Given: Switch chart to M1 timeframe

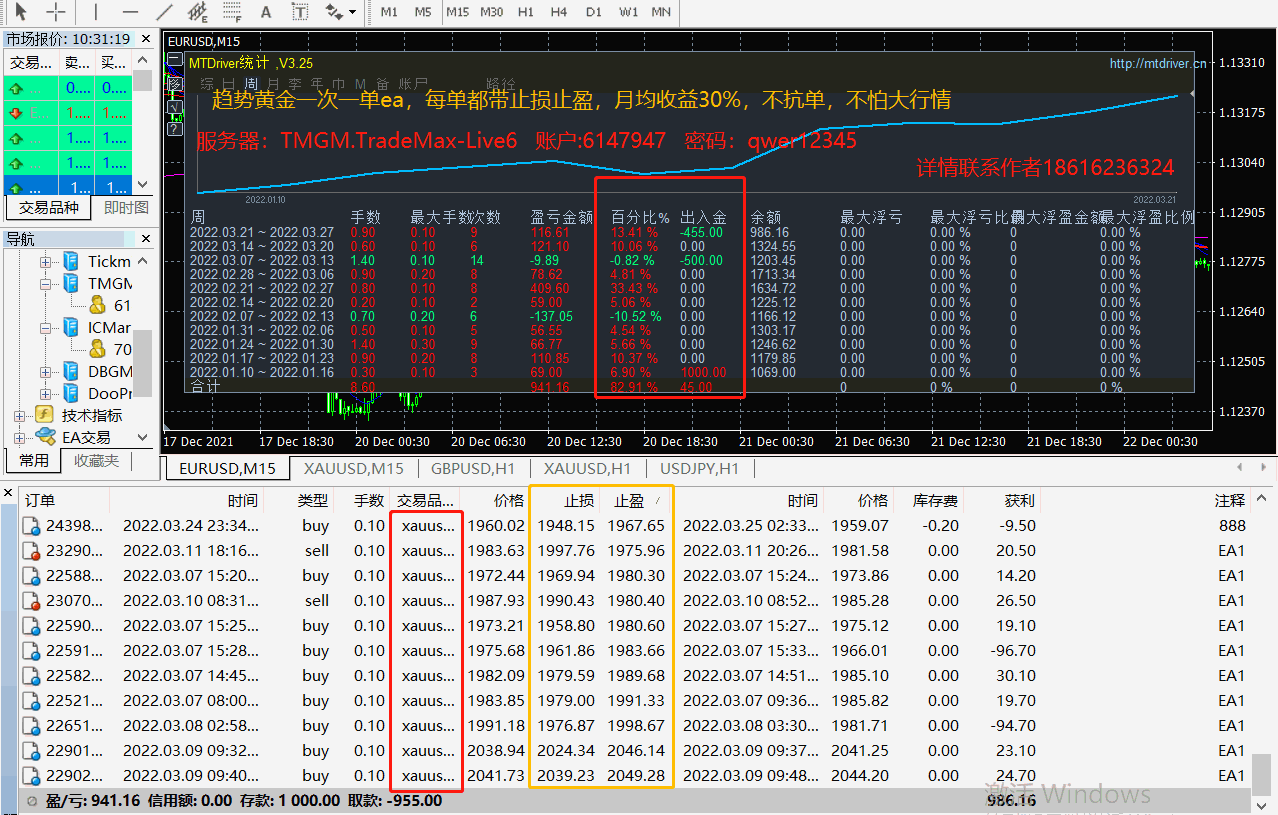Looking at the screenshot, I should tap(389, 12).
